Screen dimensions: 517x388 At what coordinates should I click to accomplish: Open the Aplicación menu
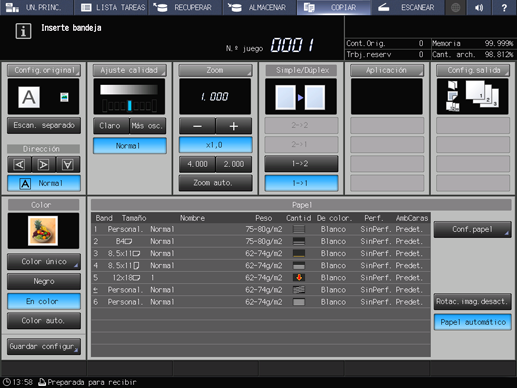tap(387, 70)
